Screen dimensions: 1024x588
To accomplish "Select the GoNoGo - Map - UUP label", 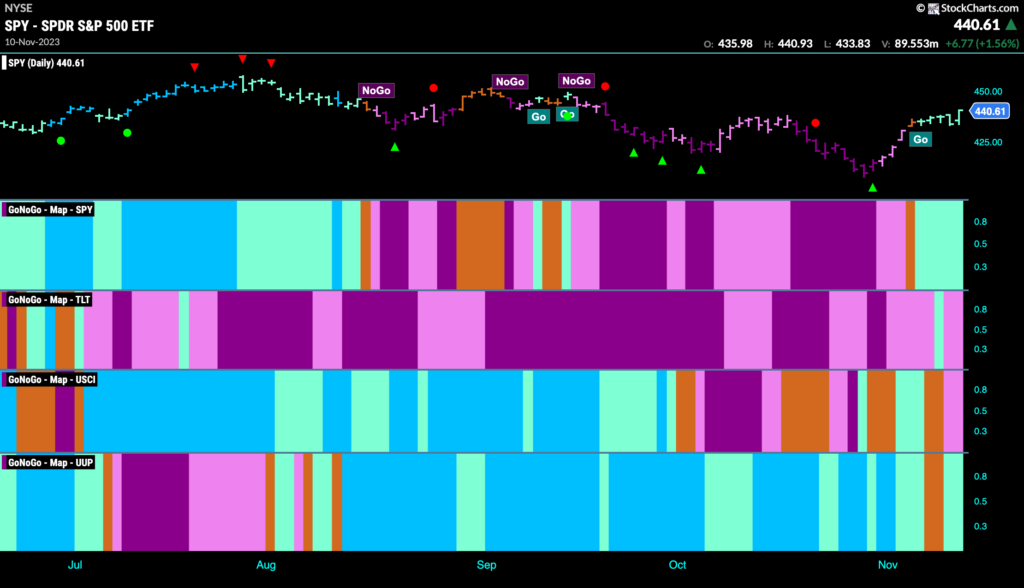I will pos(50,463).
